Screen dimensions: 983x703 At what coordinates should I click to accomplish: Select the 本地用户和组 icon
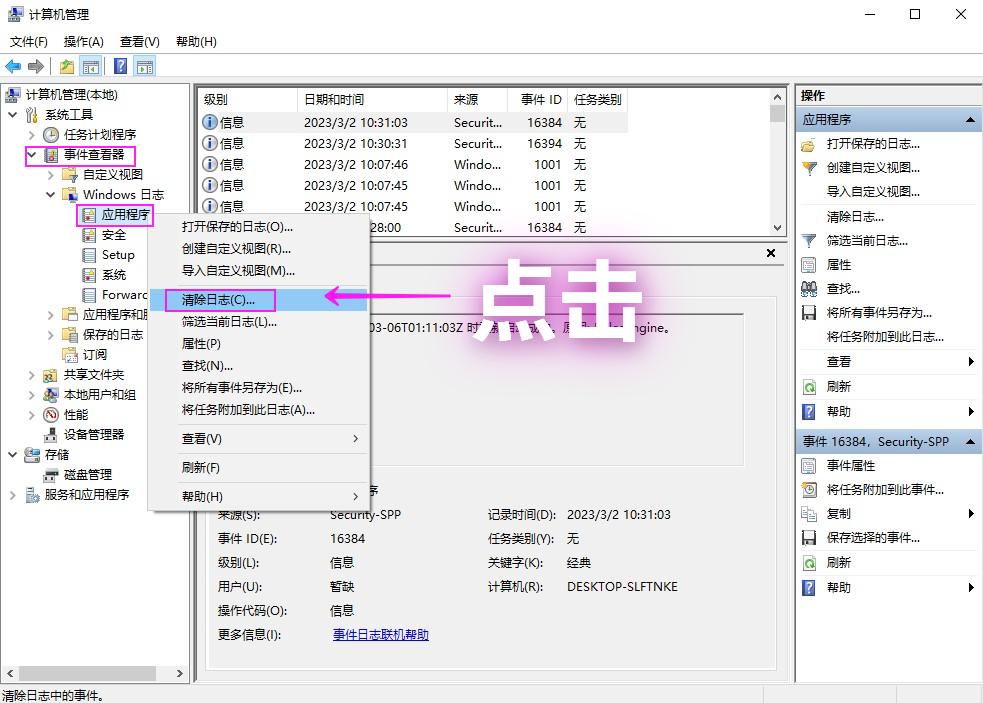click(x=51, y=395)
